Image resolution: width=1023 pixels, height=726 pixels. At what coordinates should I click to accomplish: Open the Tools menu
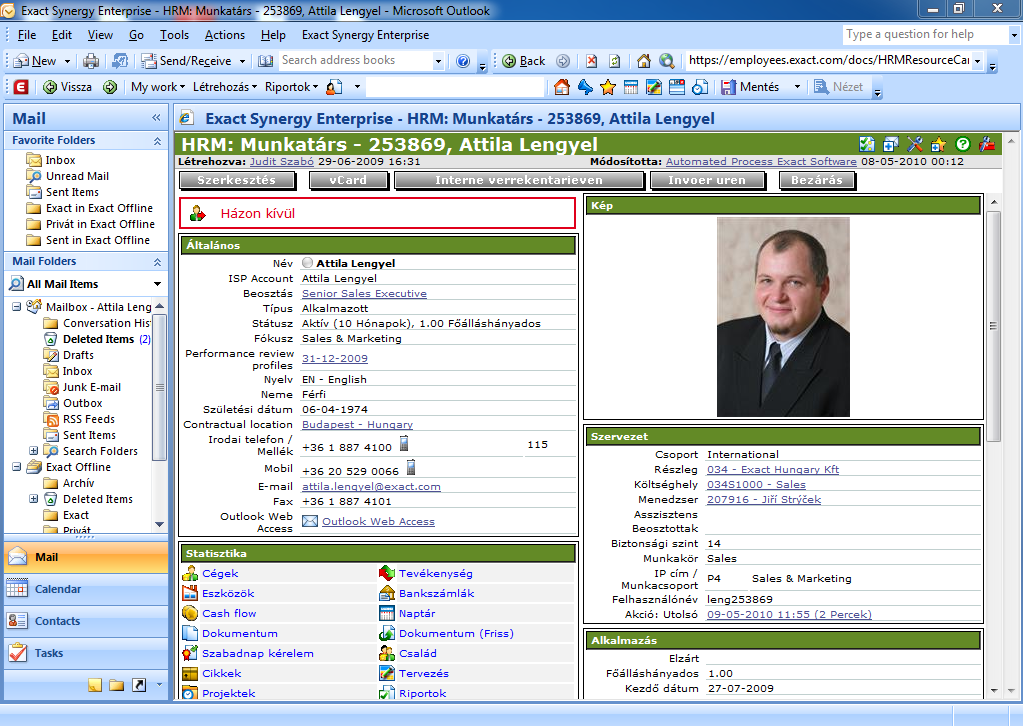[174, 35]
